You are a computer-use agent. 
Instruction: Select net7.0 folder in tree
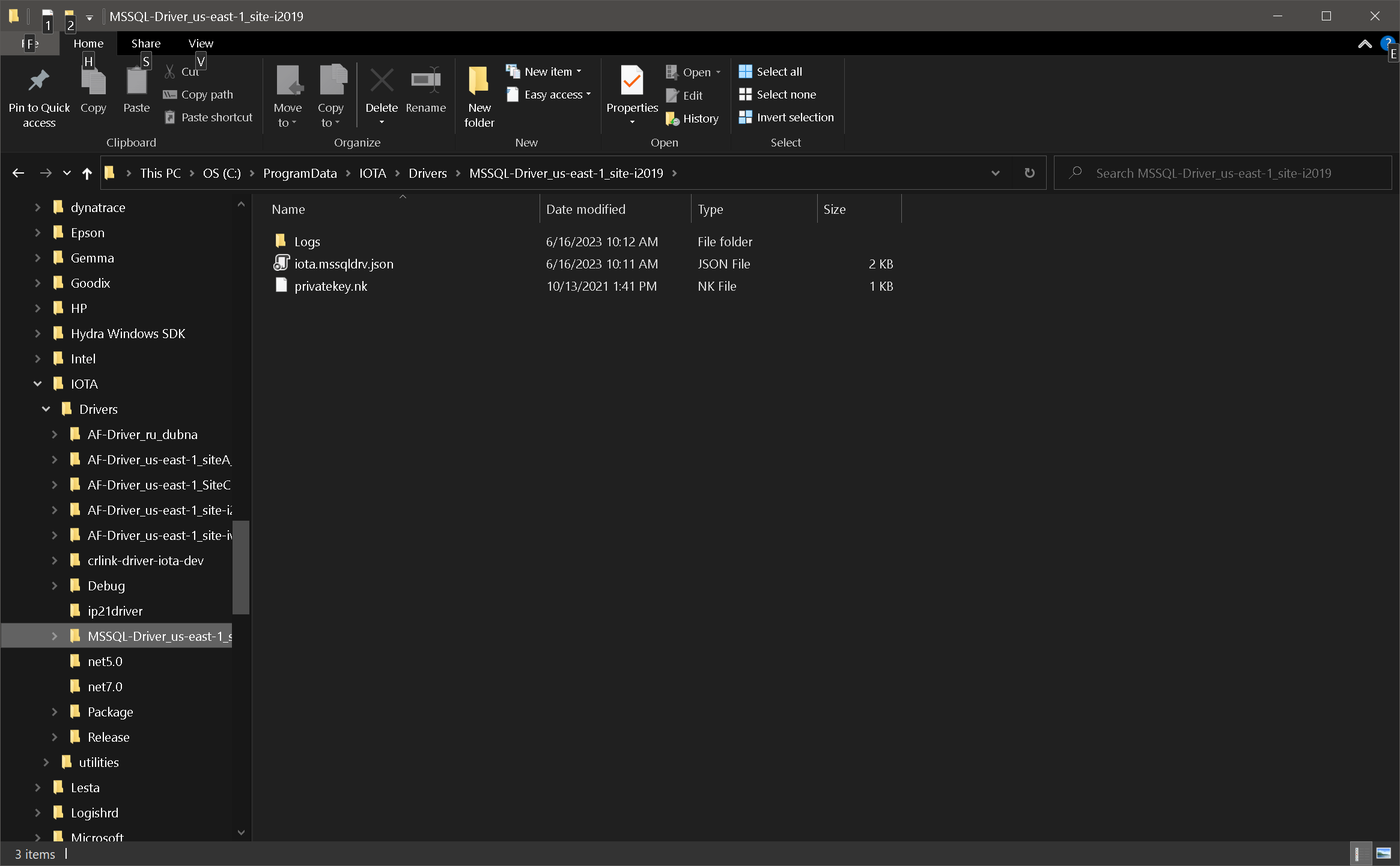point(105,686)
